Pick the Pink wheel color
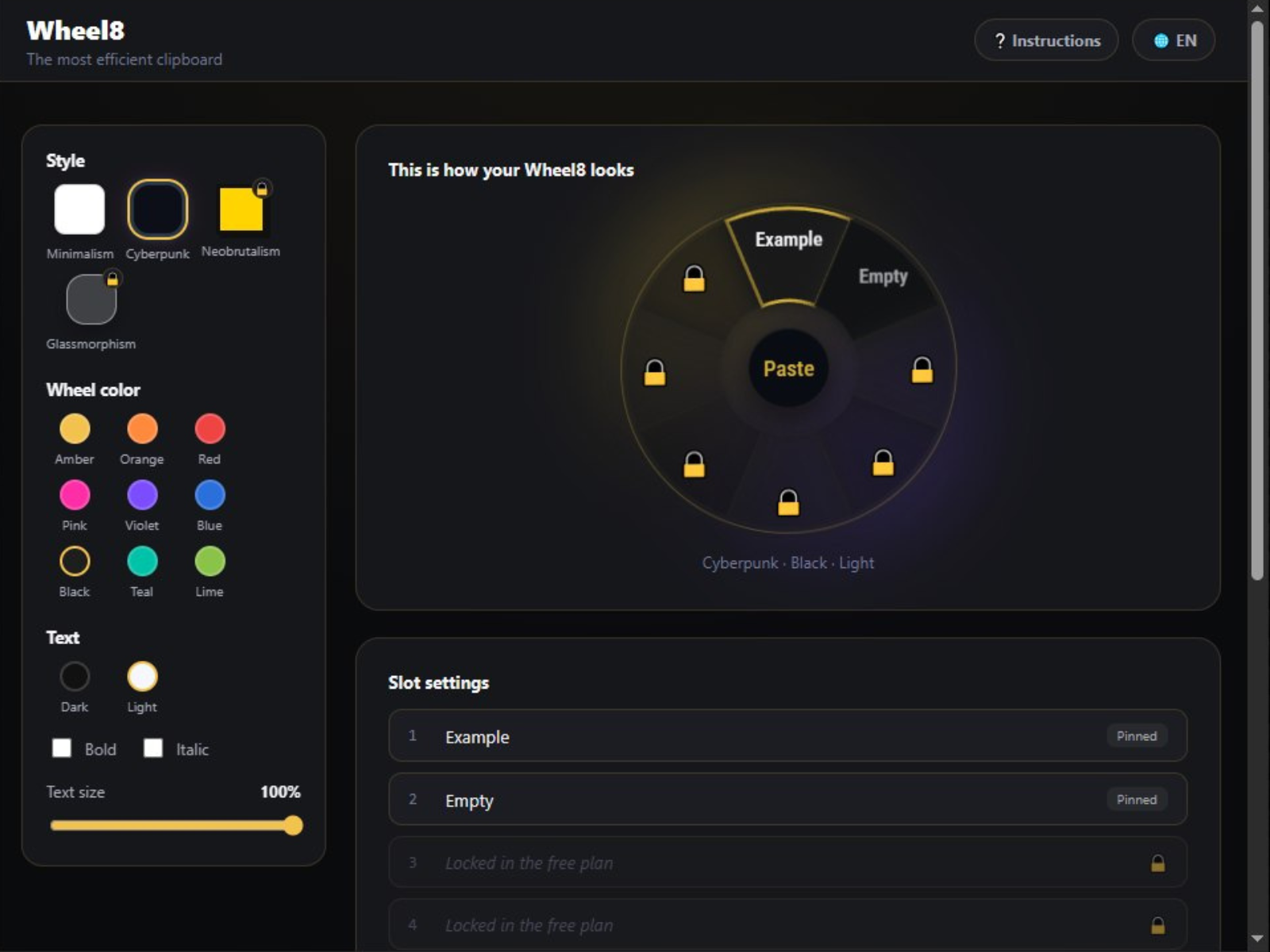1270x952 pixels. coord(75,495)
